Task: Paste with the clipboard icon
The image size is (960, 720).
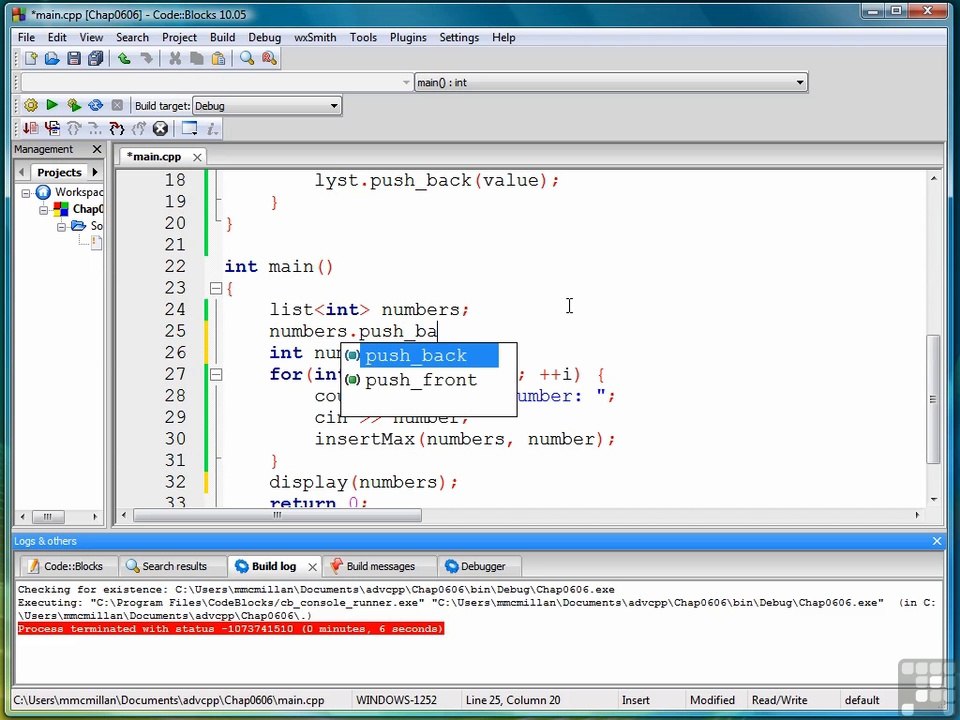Action: (218, 58)
